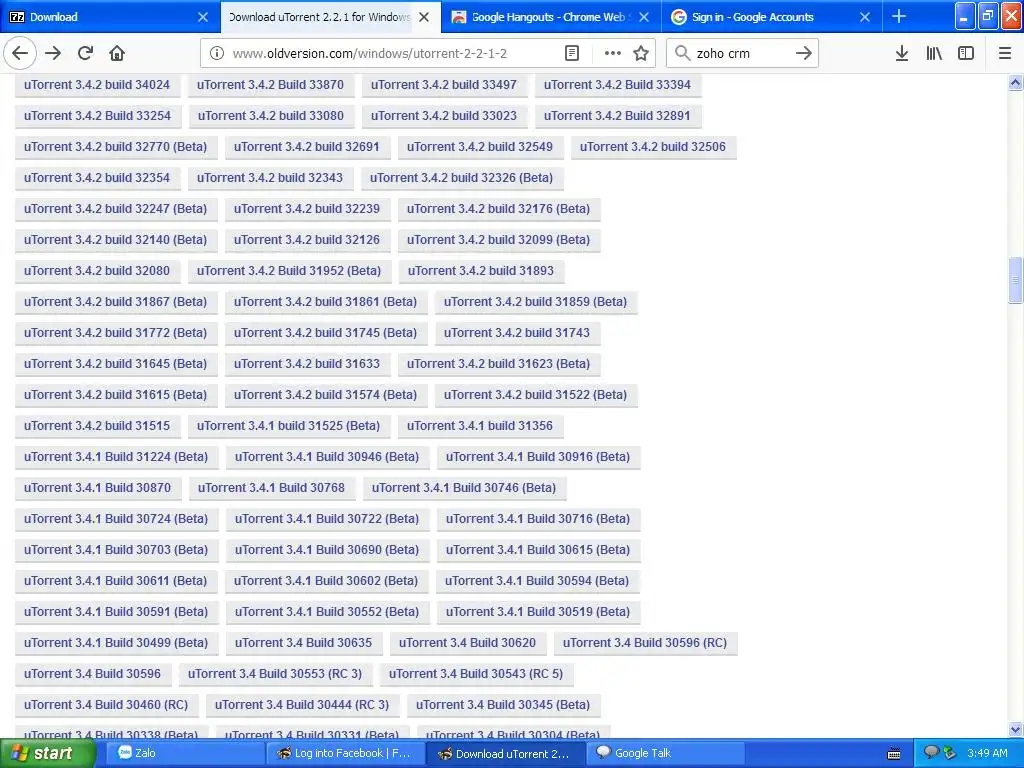1024x768 pixels.
Task: Click the page scrollbar down arrow
Action: [x=1015, y=729]
